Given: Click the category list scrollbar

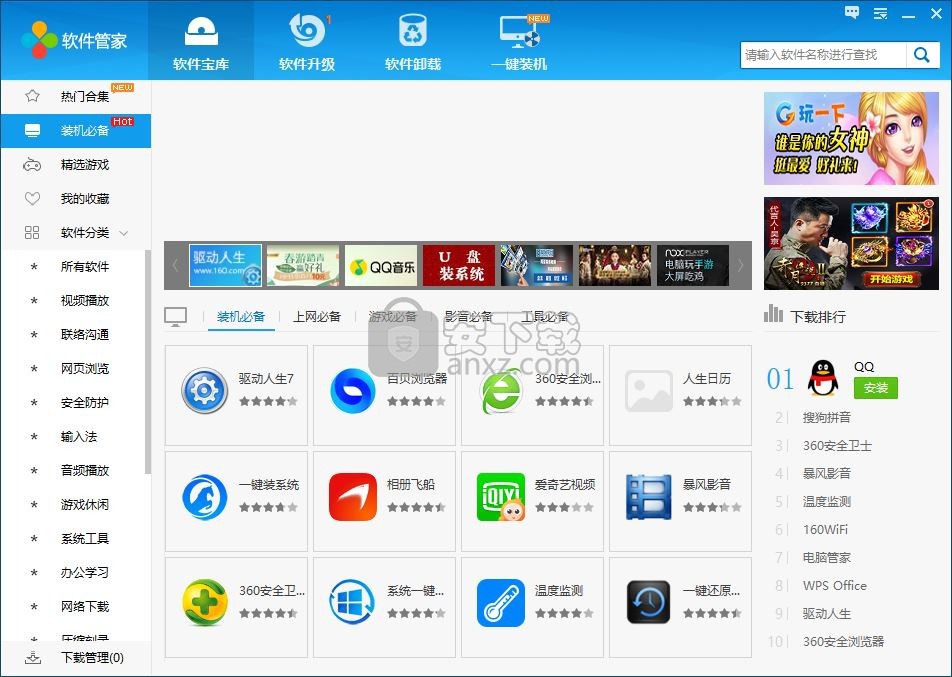Looking at the screenshot, I should 148,362.
